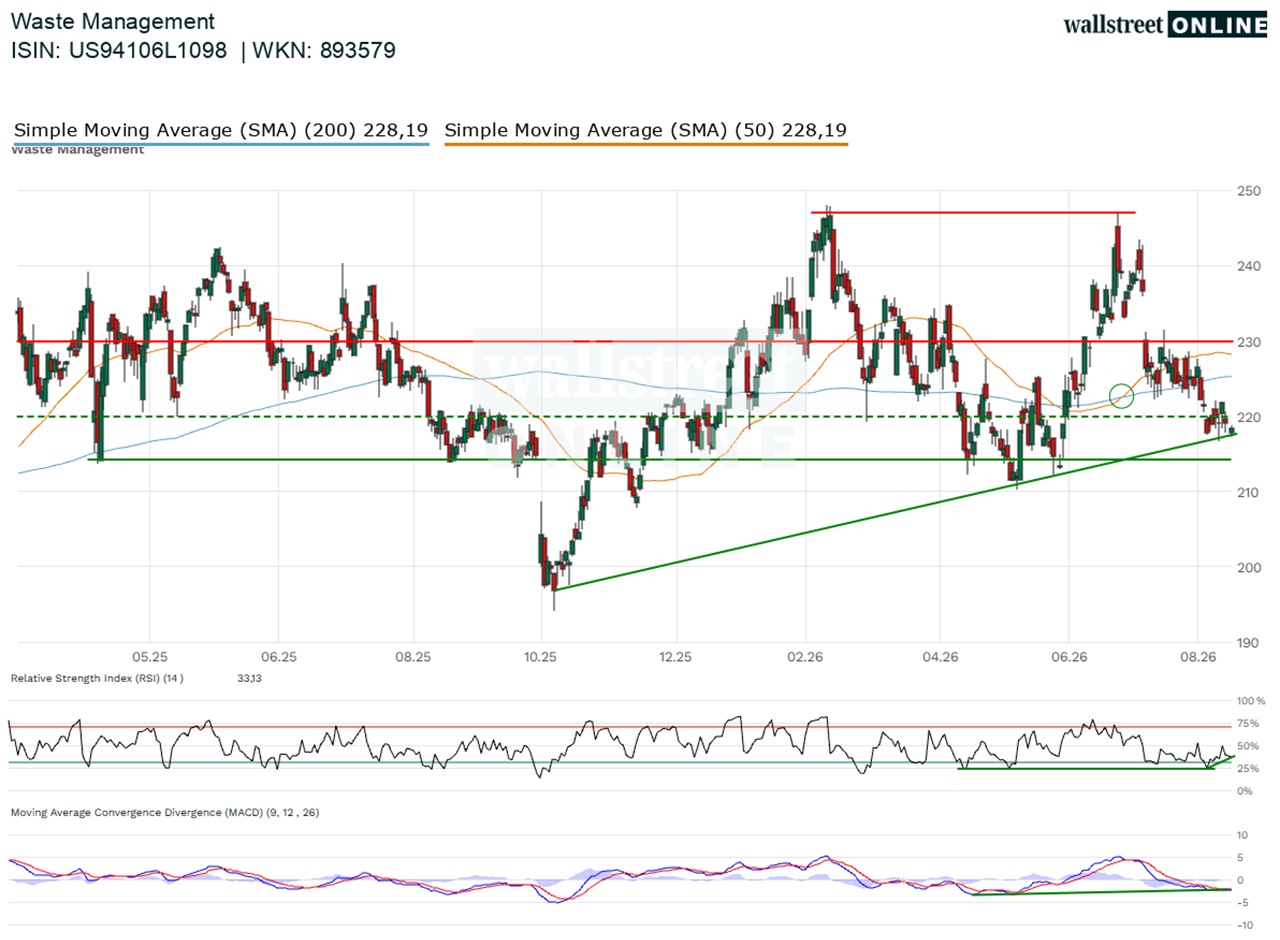Click the 100 % label on the RSI axis

1251,701
